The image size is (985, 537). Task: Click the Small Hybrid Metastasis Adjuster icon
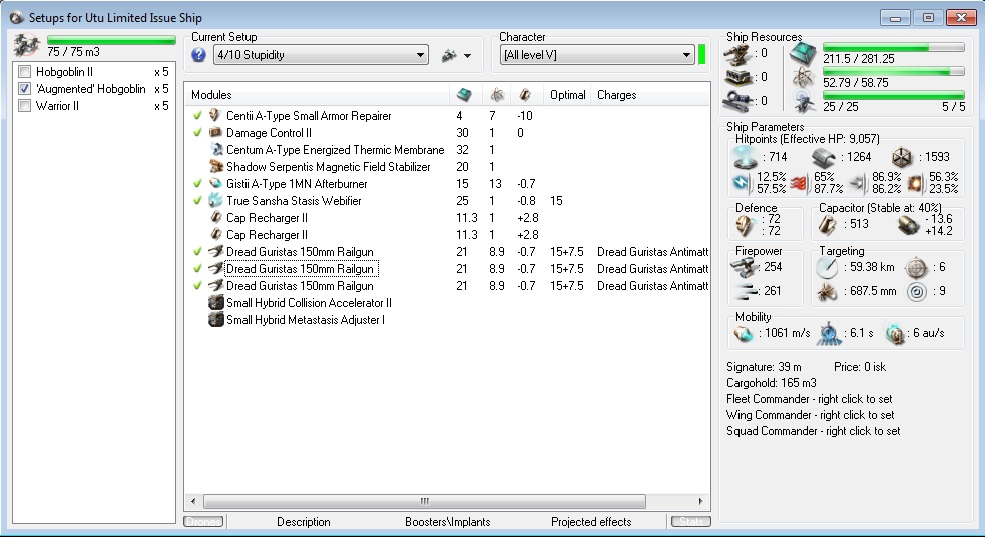point(215,320)
